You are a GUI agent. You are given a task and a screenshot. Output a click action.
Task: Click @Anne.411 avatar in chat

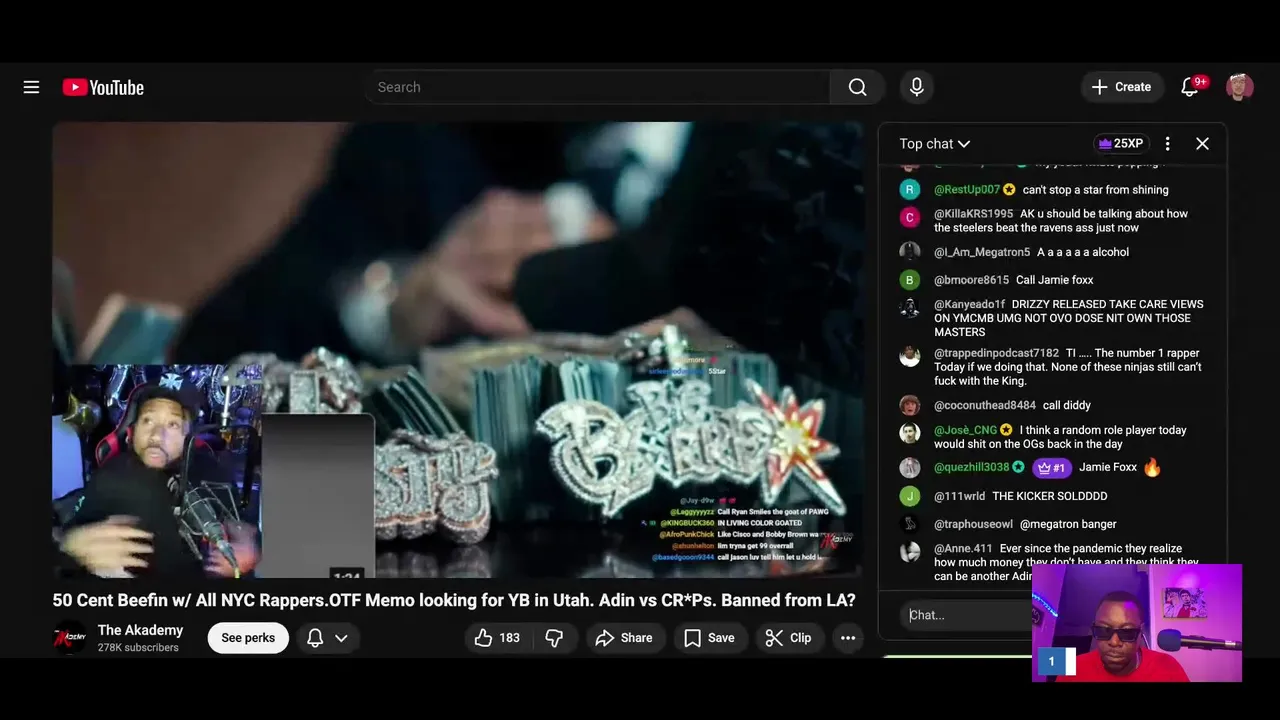[x=909, y=552]
